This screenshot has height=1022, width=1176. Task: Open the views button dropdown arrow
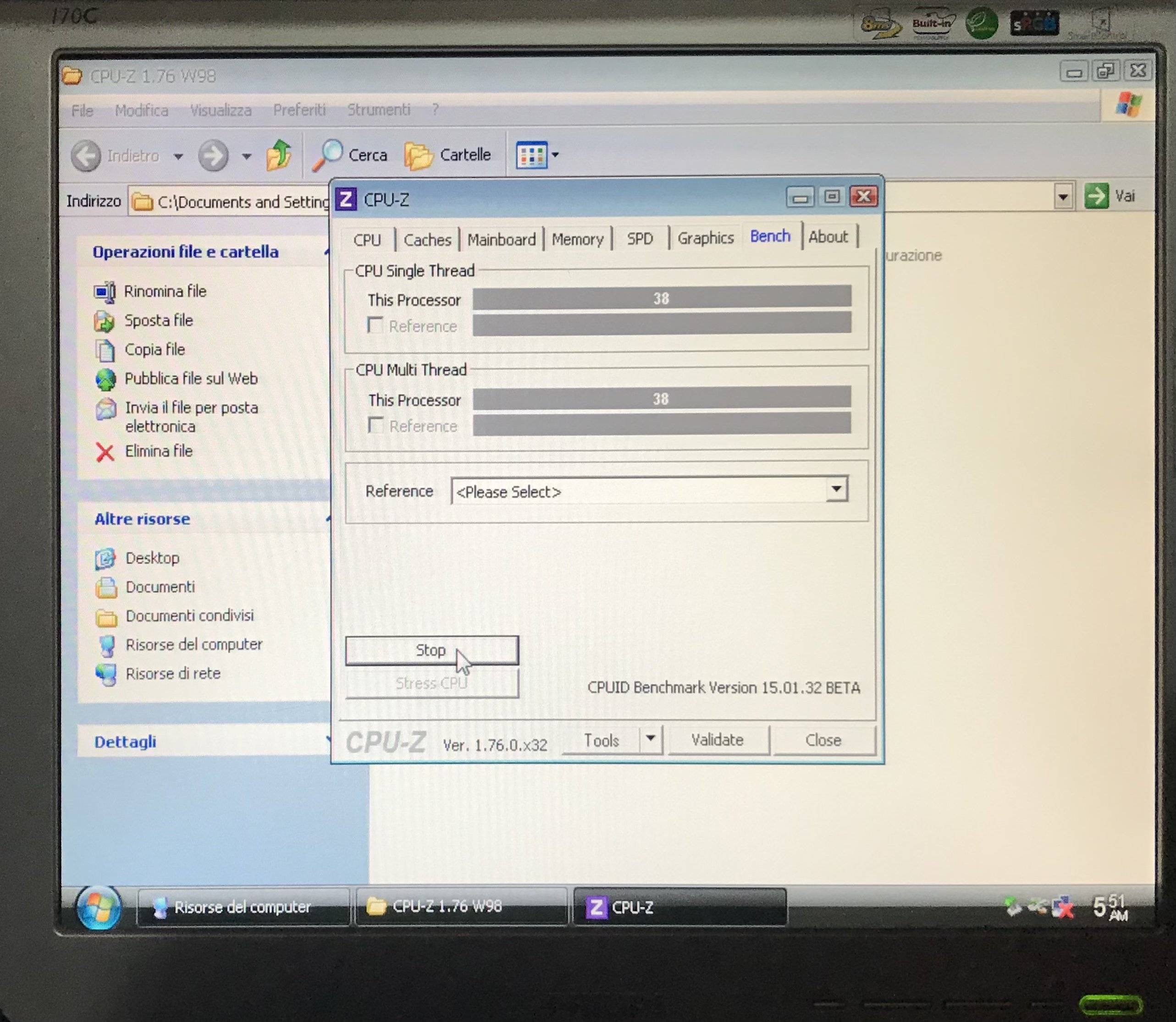[555, 154]
